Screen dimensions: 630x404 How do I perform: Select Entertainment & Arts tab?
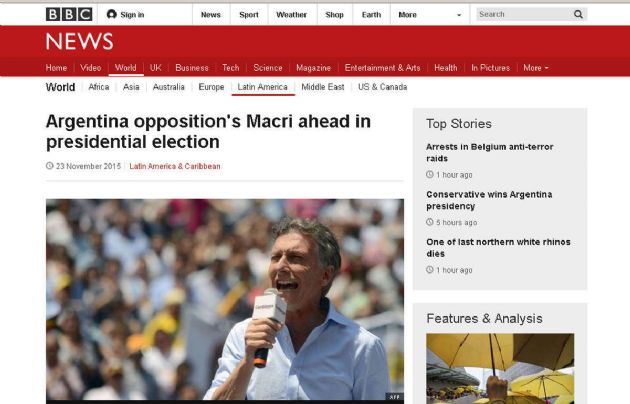[382, 68]
